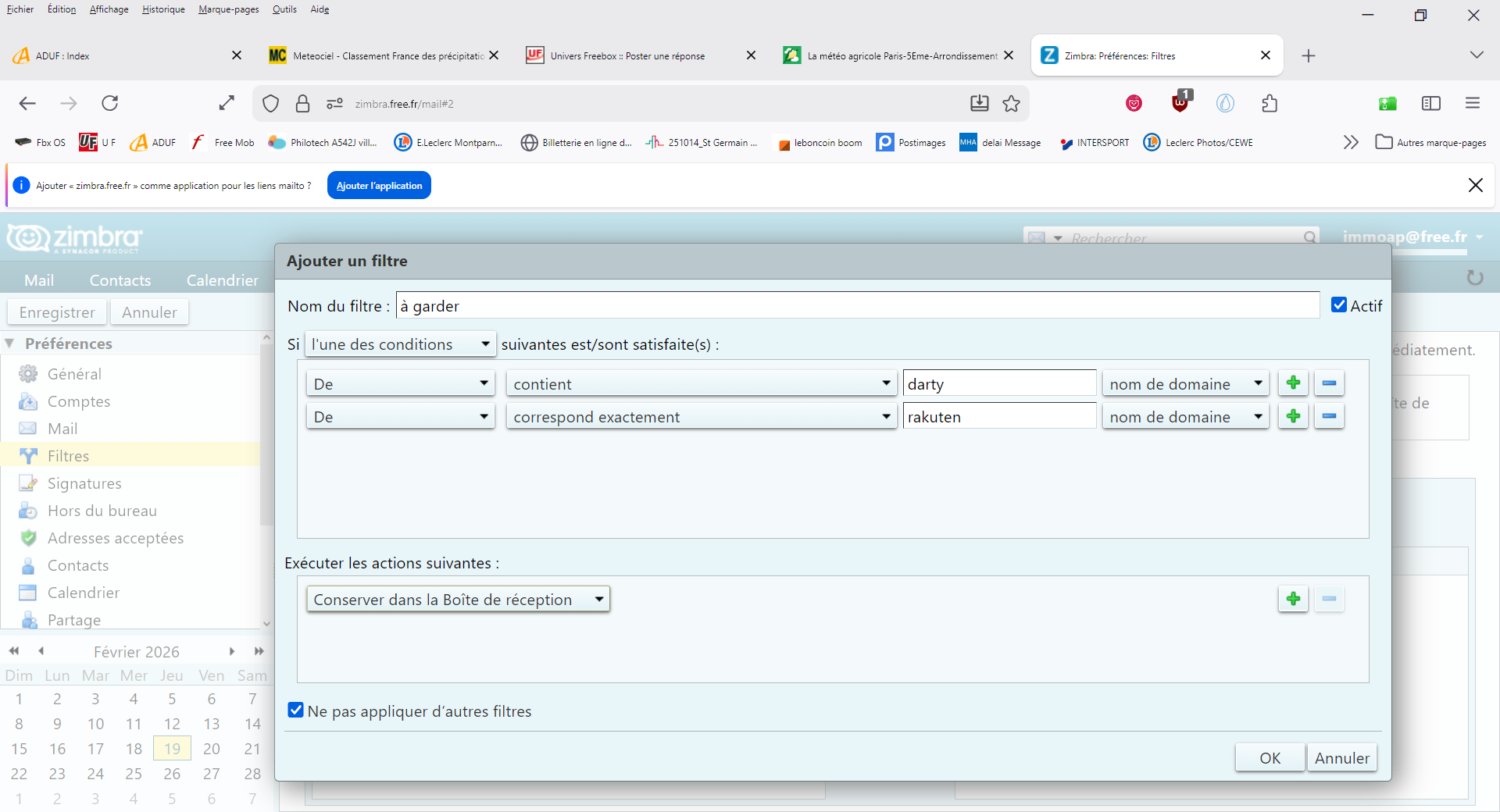Open correspond exactement operator dropdown

coord(701,416)
